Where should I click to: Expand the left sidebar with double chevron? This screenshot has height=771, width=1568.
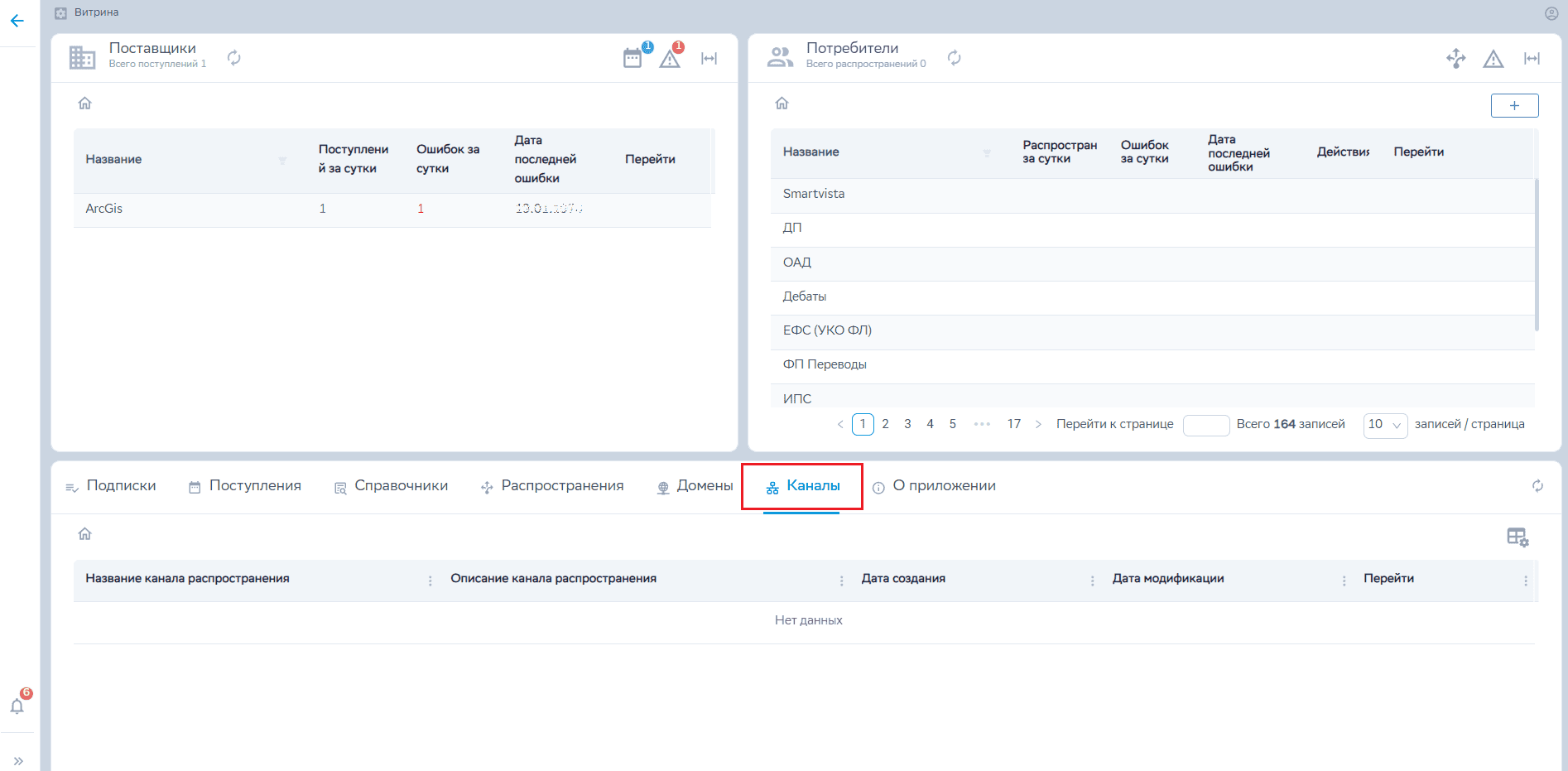pyautogui.click(x=18, y=760)
